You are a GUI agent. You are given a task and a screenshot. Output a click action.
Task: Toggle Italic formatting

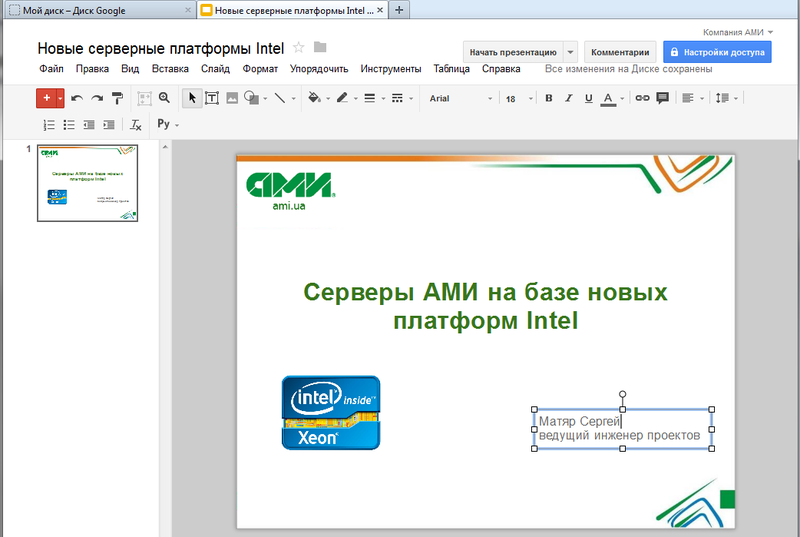(x=568, y=98)
